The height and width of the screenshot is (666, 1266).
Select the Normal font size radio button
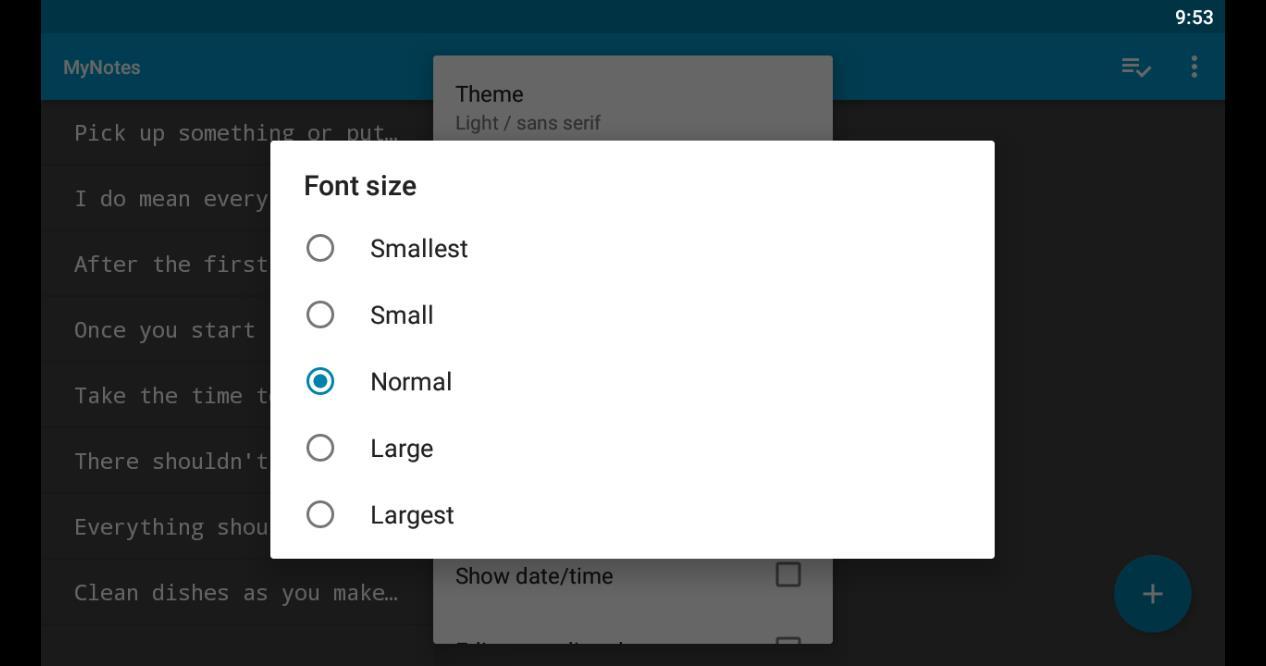(320, 381)
